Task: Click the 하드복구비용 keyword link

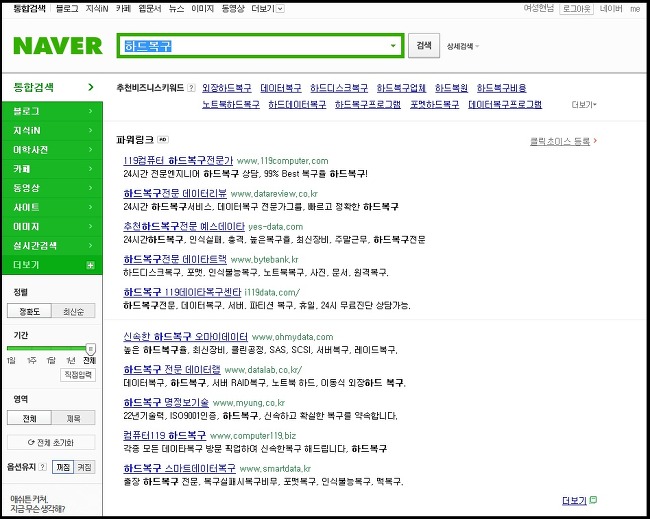Action: (502, 88)
